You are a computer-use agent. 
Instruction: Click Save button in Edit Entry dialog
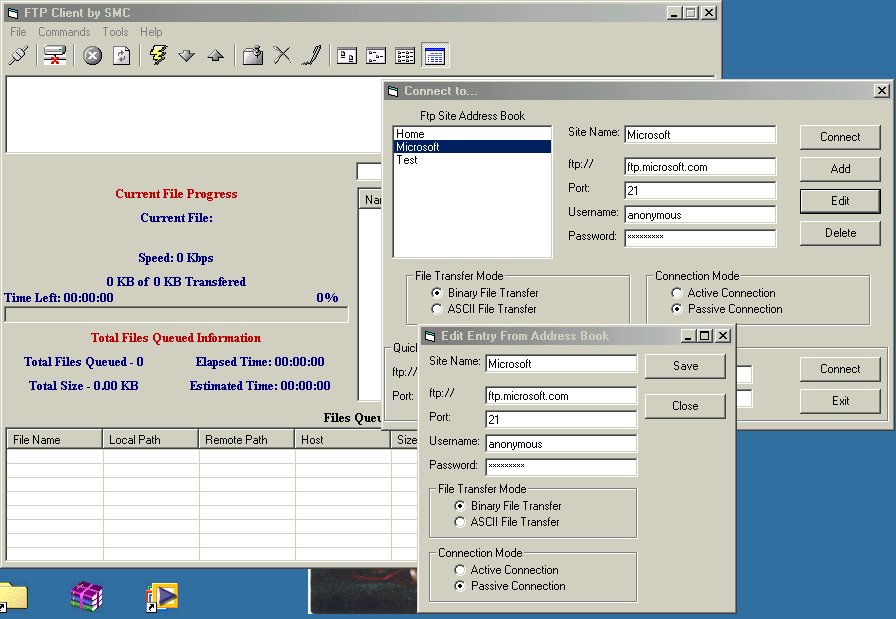click(685, 366)
